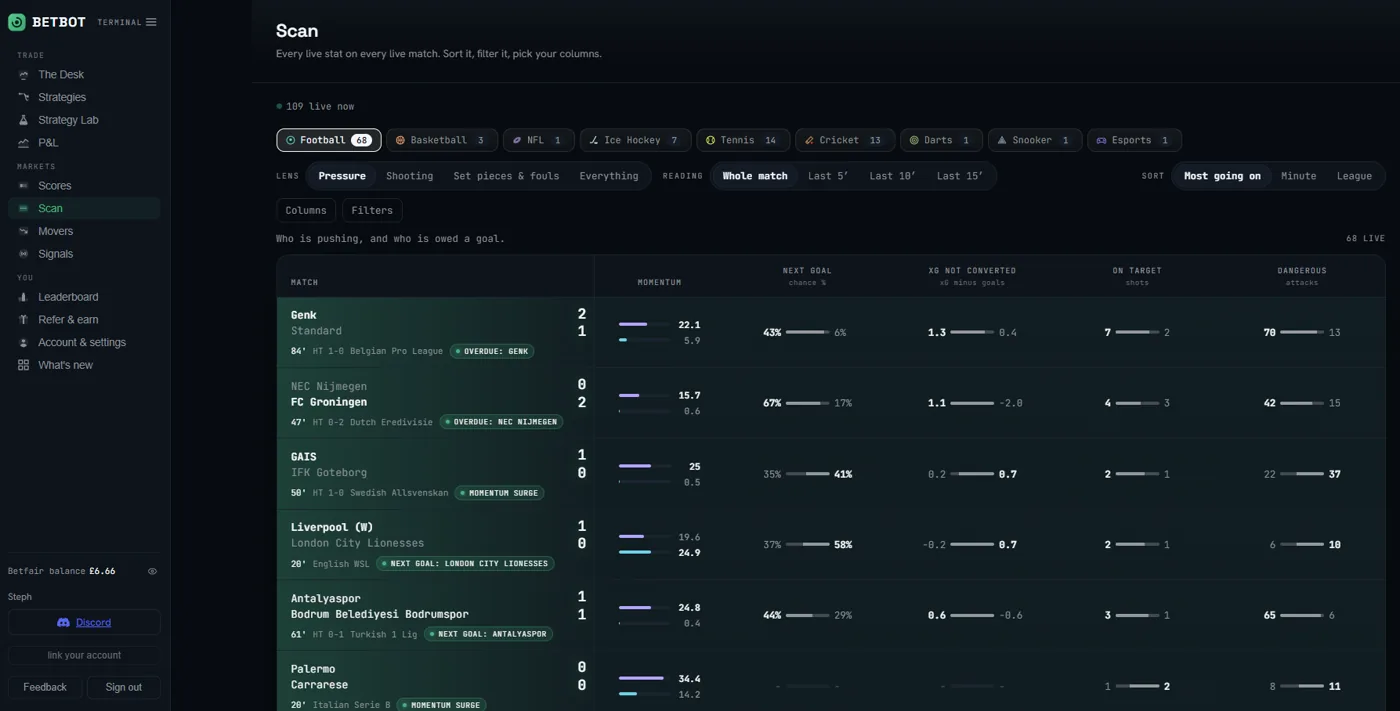Click the OVERDUE: NEC NIJMEGEN badge
The width and height of the screenshot is (1400, 711).
tap(502, 422)
